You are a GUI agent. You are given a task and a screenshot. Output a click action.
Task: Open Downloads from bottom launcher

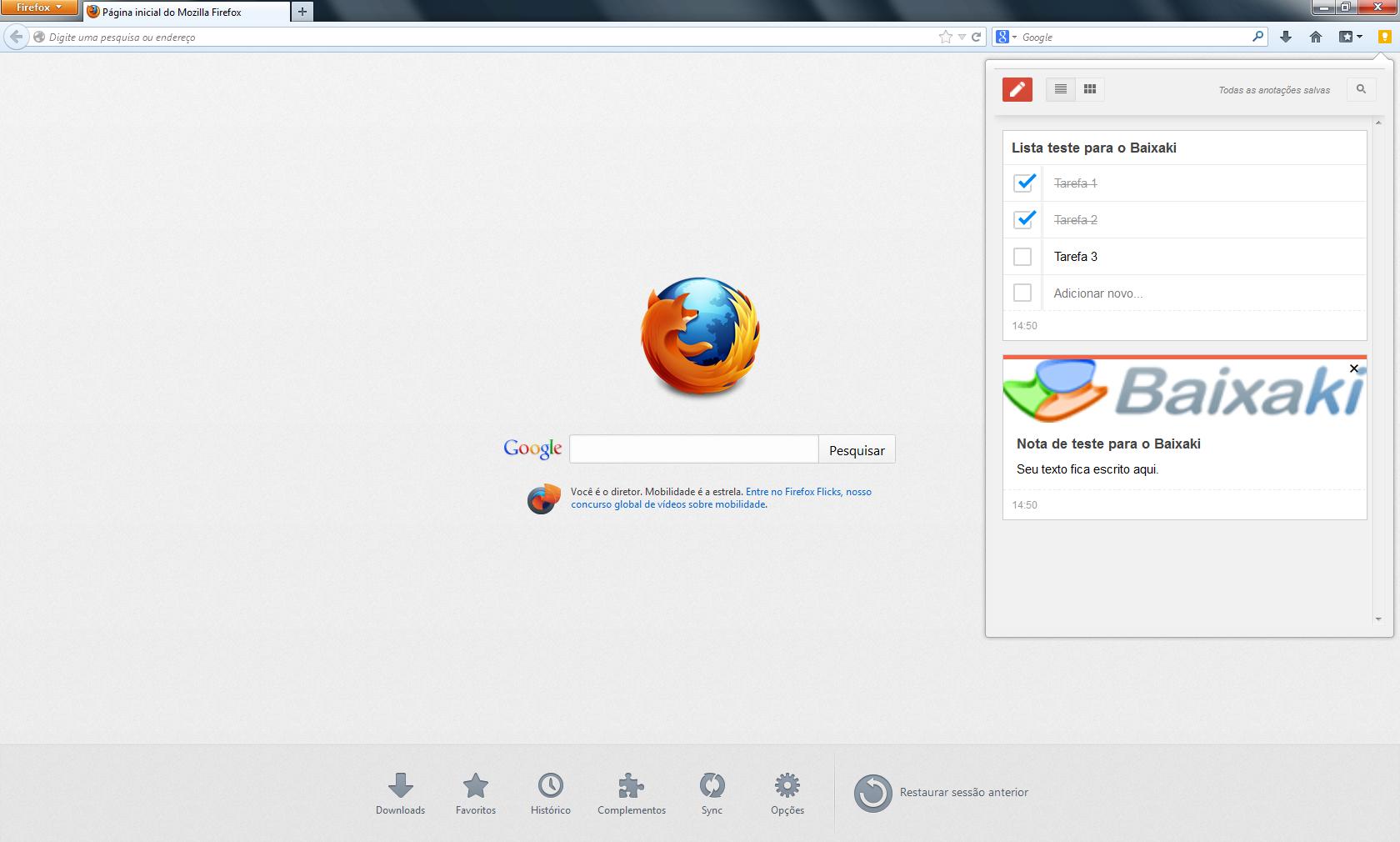pyautogui.click(x=400, y=794)
